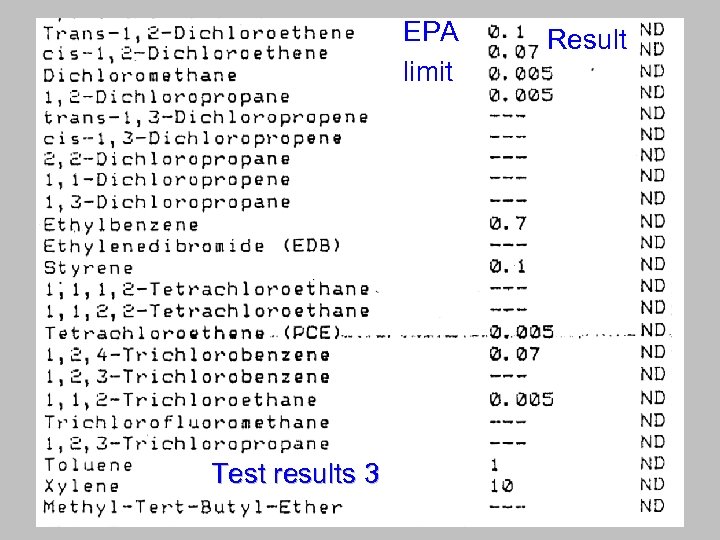Click the blue Test results 3 caption

tap(295, 473)
